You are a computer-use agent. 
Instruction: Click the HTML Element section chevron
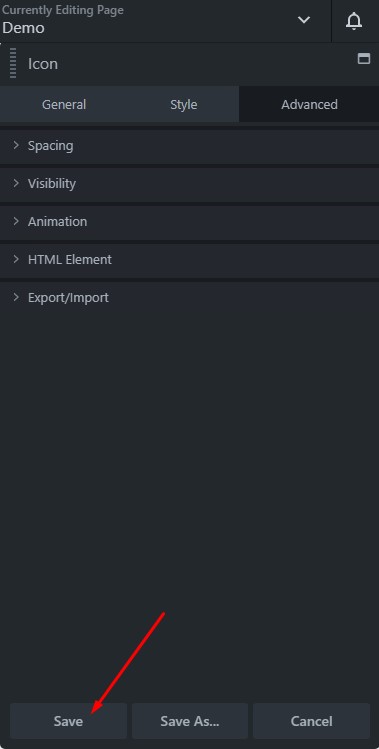point(16,259)
